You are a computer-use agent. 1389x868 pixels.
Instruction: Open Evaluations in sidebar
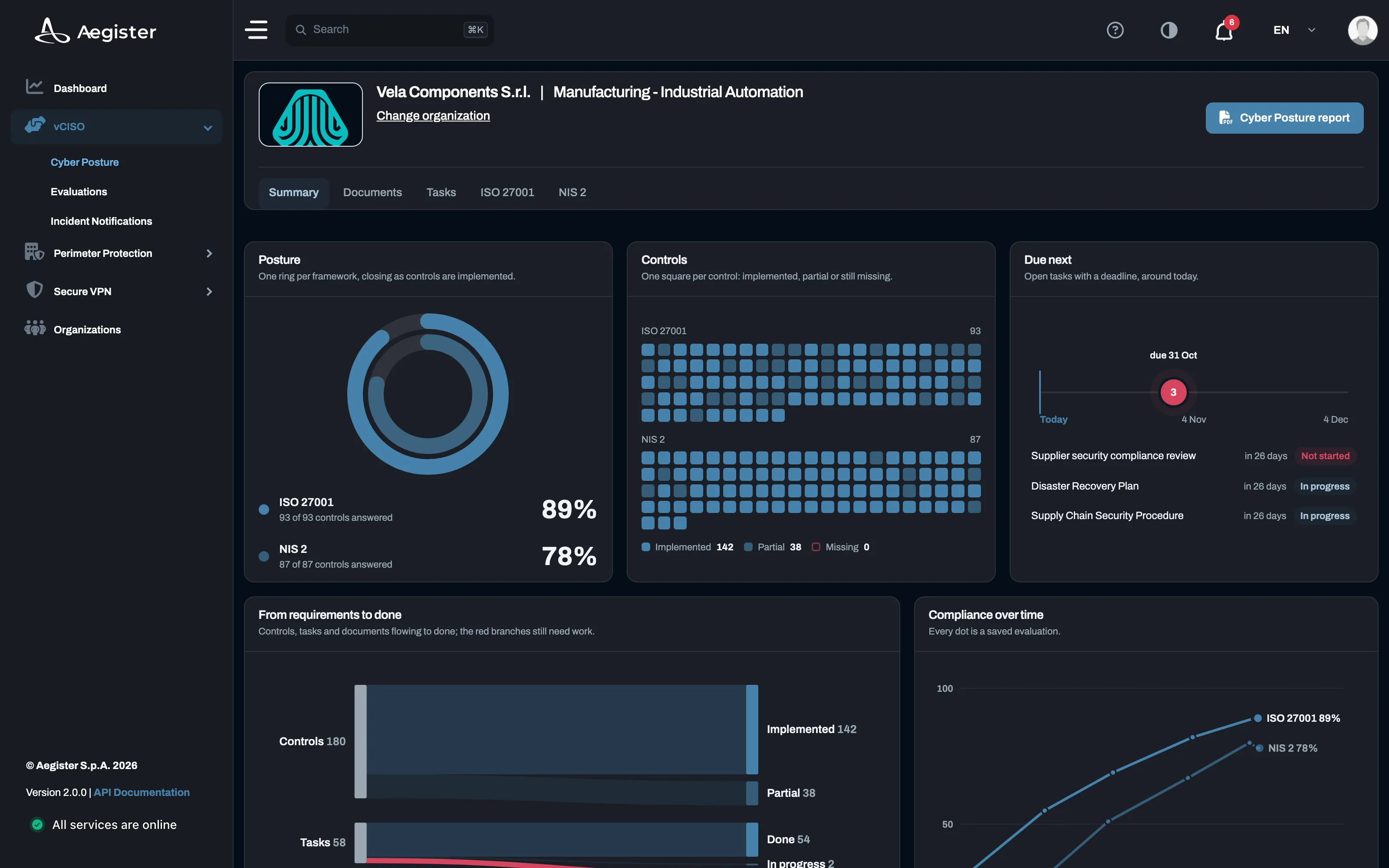pyautogui.click(x=79, y=192)
